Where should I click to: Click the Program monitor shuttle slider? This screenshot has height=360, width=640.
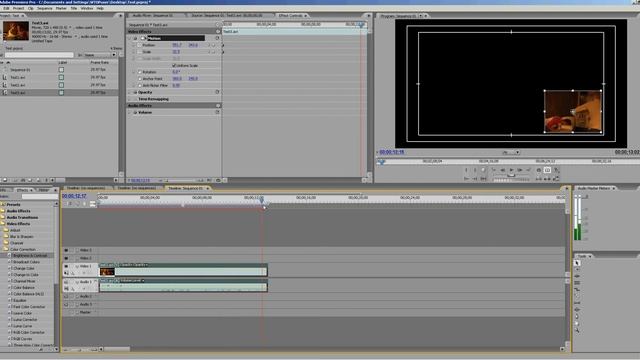pyautogui.click(x=511, y=176)
